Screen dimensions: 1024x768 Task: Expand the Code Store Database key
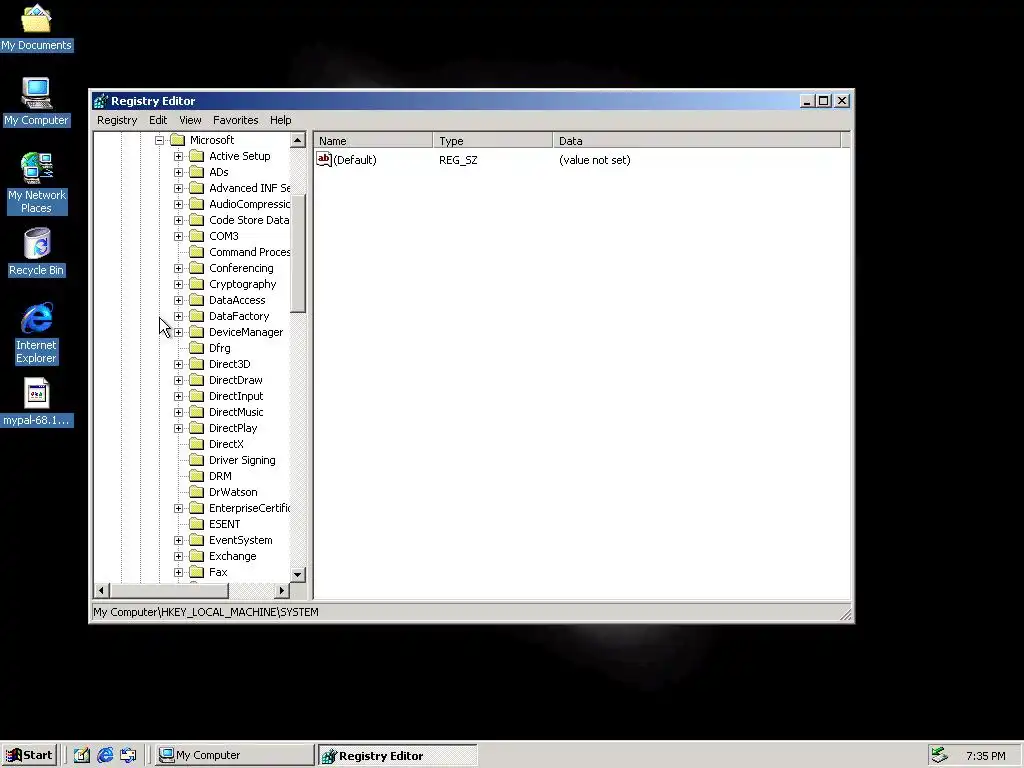[x=178, y=220]
